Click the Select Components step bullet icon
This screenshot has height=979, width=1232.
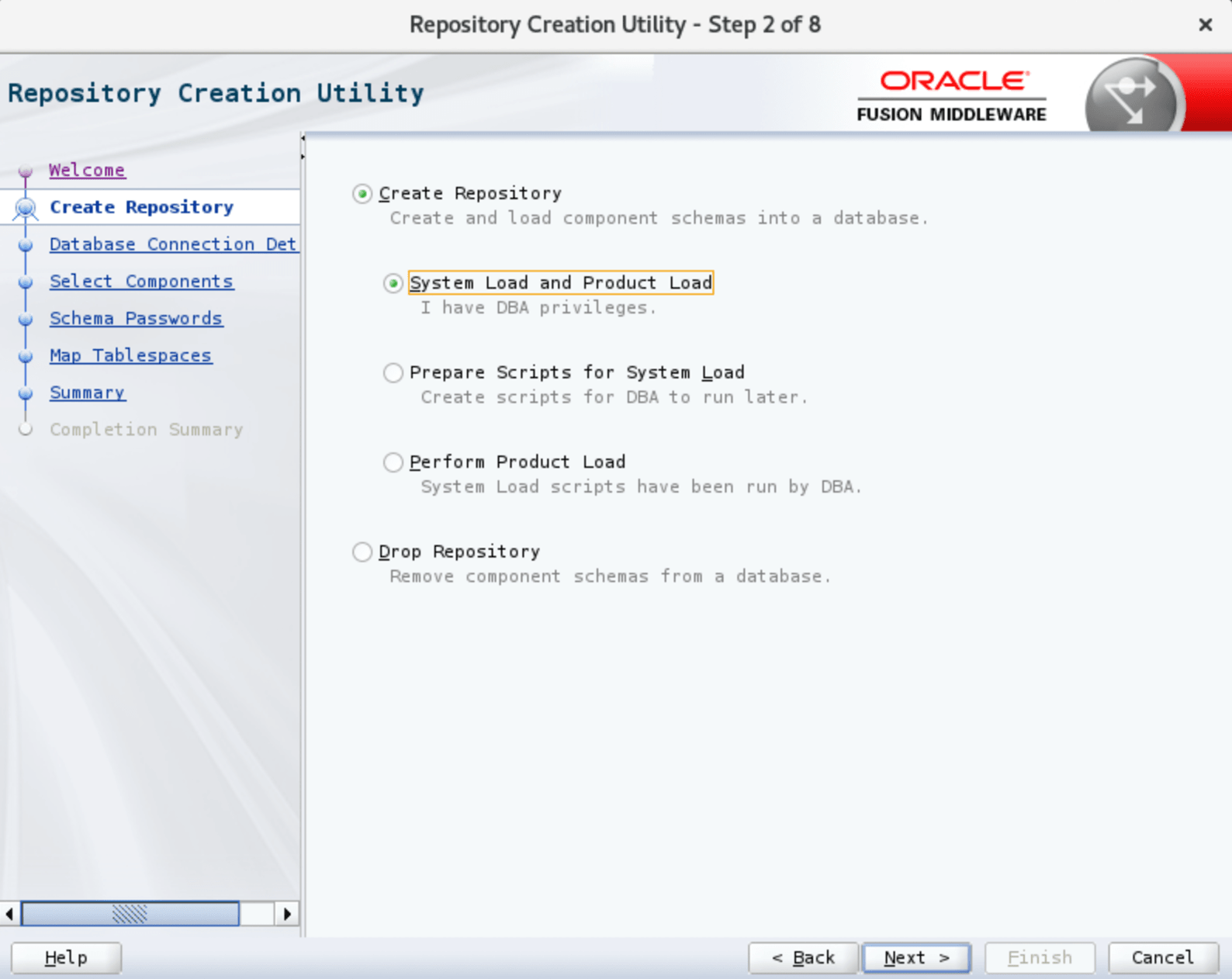(26, 282)
